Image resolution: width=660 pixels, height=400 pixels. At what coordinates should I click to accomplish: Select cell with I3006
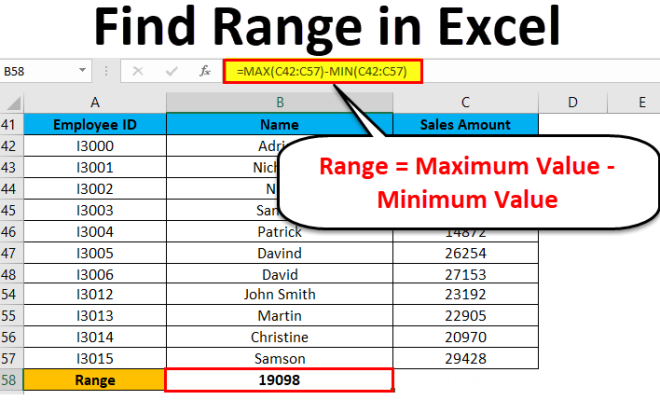[95, 274]
